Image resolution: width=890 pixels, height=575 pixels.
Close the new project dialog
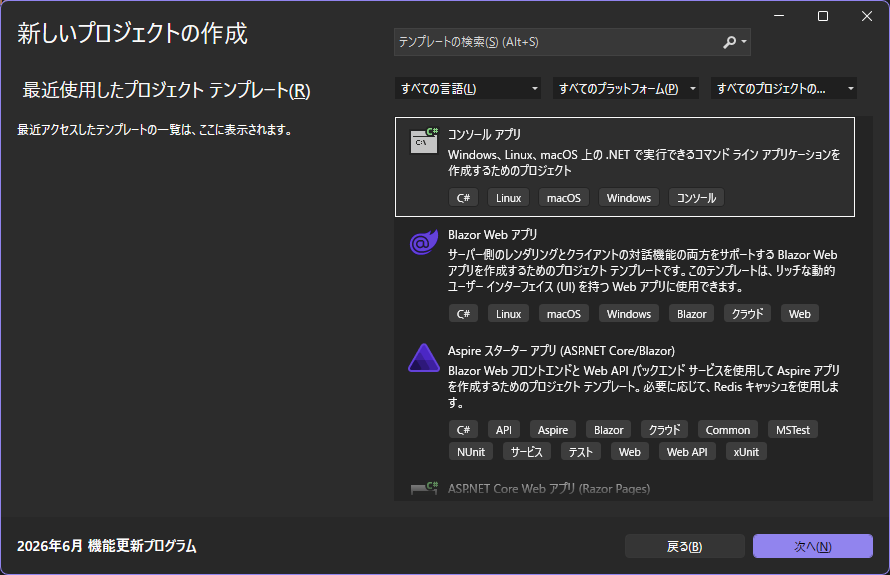click(867, 16)
